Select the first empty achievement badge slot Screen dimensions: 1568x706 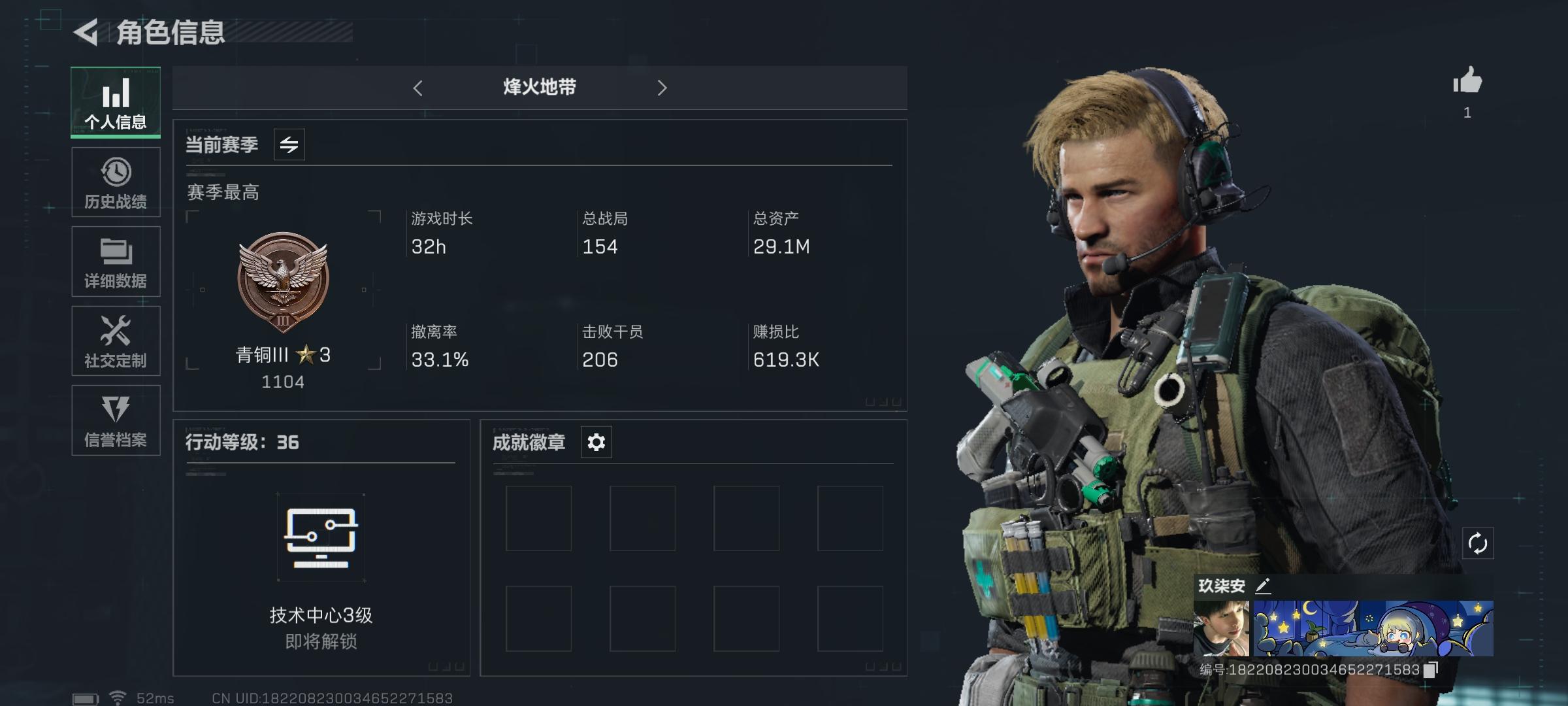[x=538, y=518]
